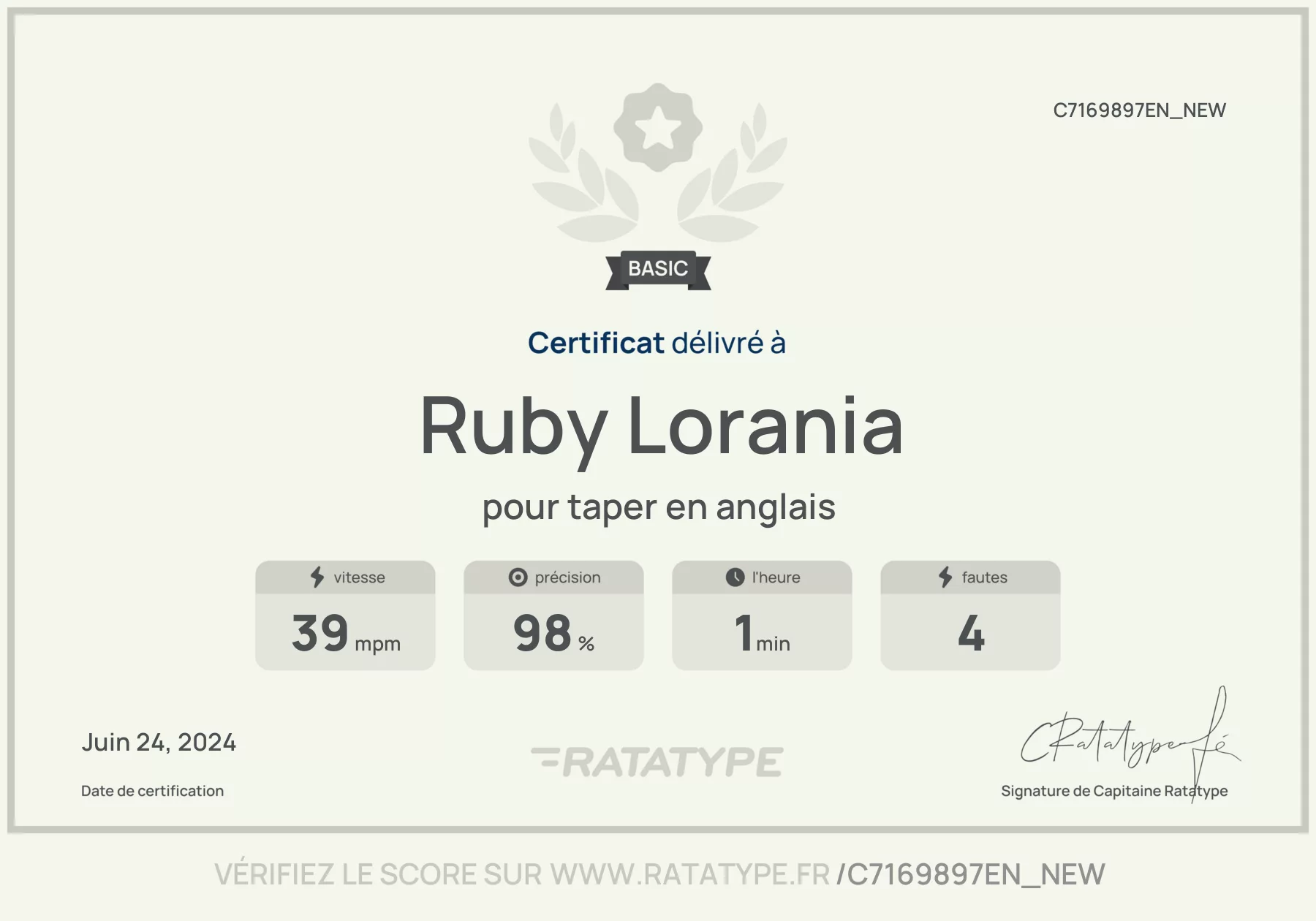Click the BASIC ribbon banner

(x=658, y=270)
